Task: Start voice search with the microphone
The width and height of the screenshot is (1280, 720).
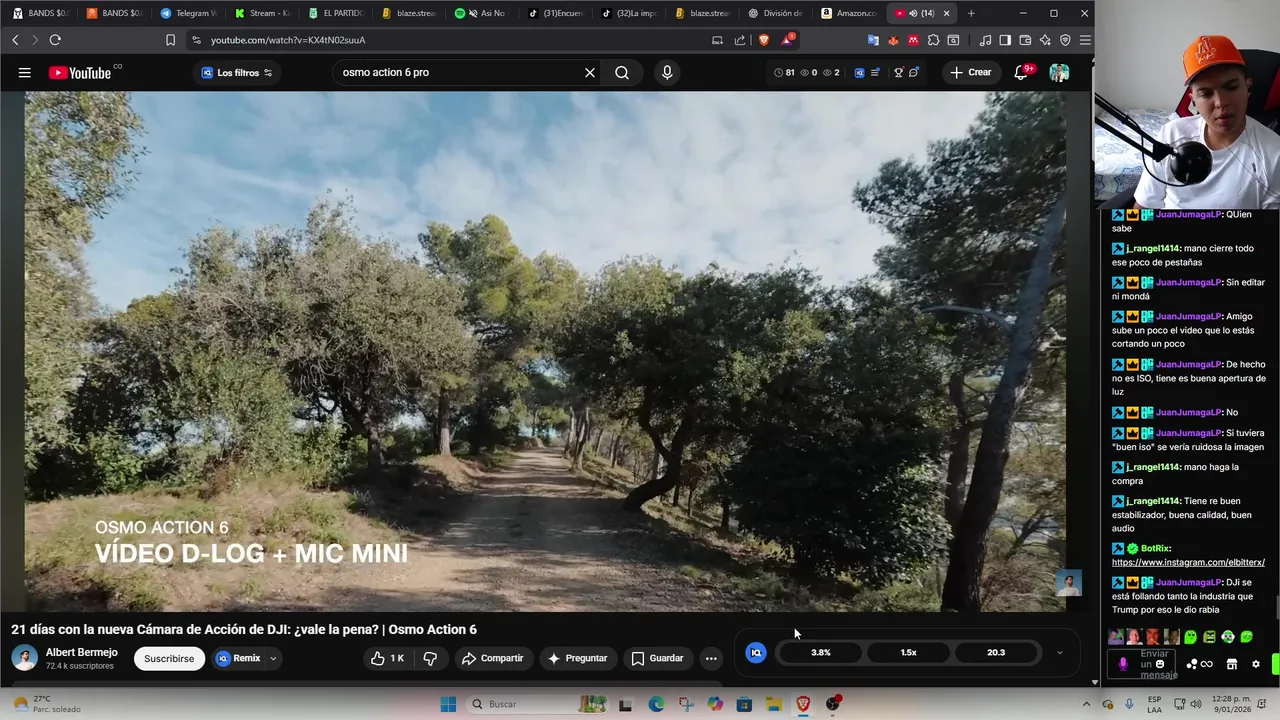Action: tap(667, 72)
